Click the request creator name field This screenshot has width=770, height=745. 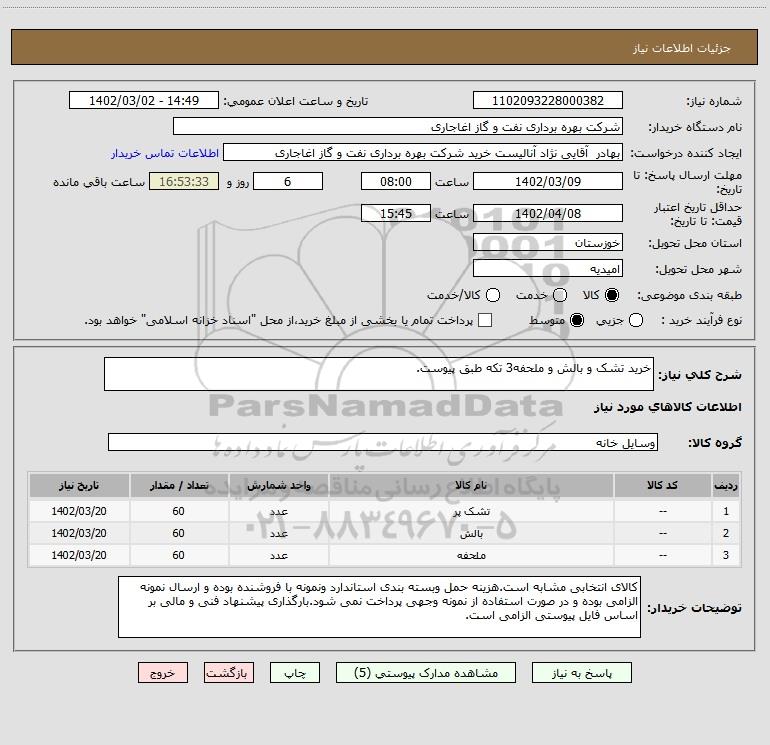pos(423,153)
